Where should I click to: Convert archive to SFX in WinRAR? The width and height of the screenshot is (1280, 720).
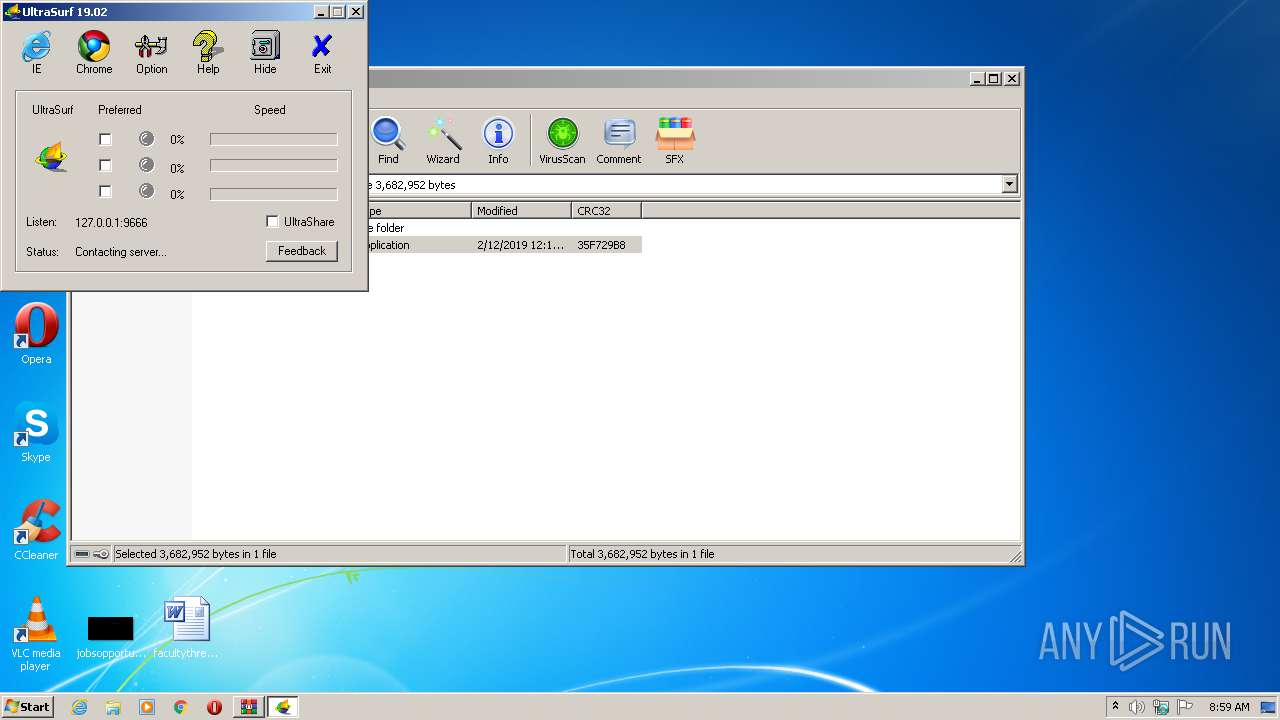(675, 140)
